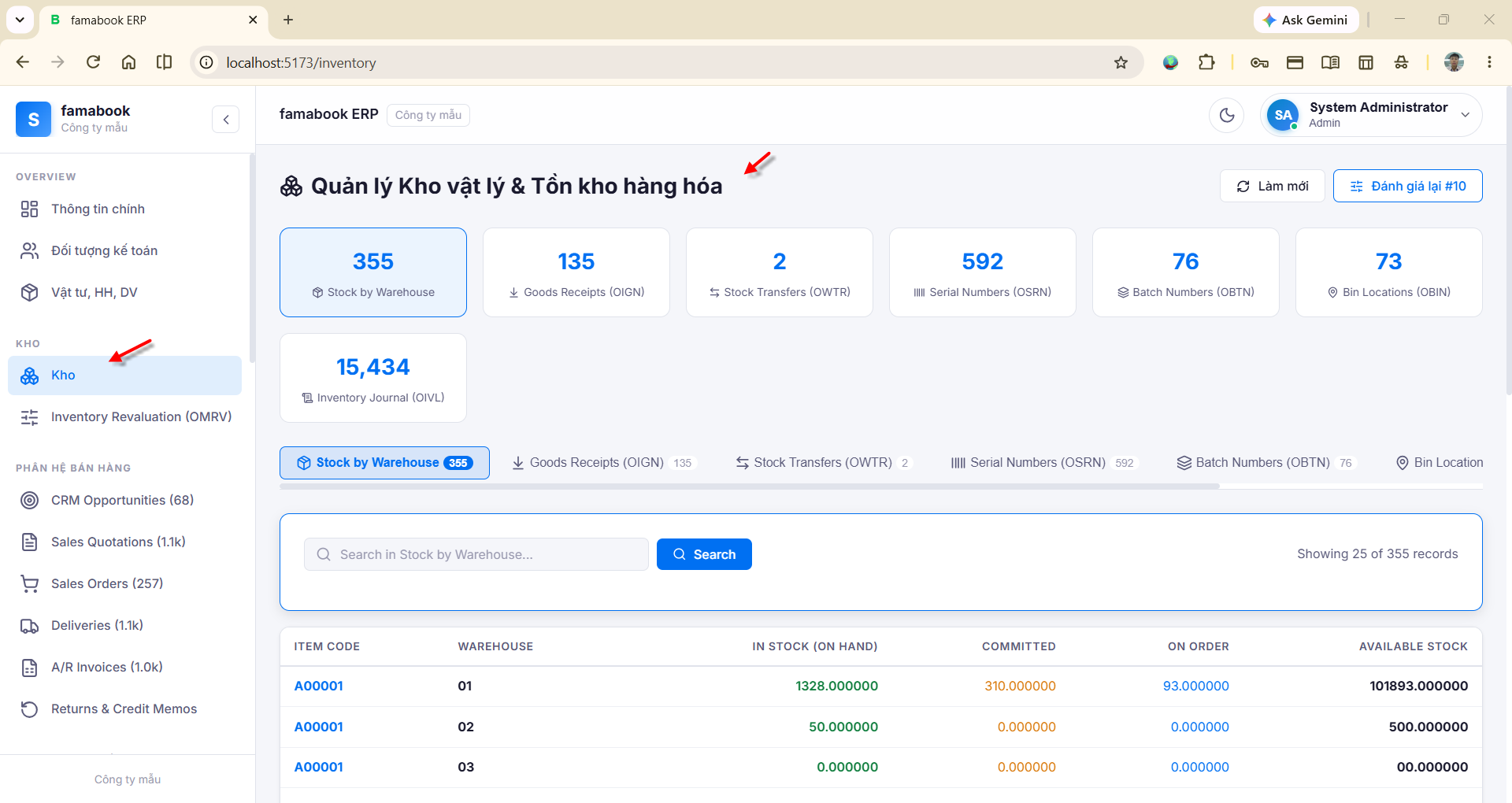Switch to the Stock Transfers (OWTR) tab
The height and width of the screenshot is (803, 1512).
click(x=823, y=463)
